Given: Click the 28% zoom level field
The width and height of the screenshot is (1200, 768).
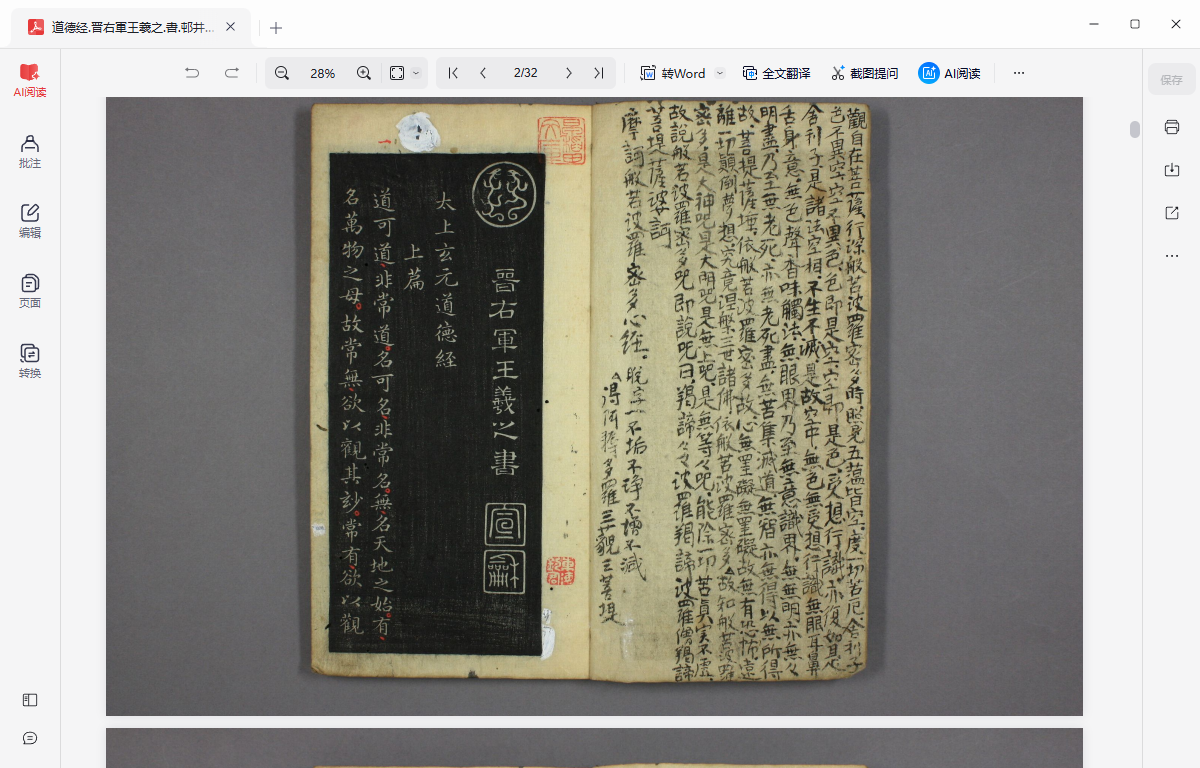Looking at the screenshot, I should [323, 73].
